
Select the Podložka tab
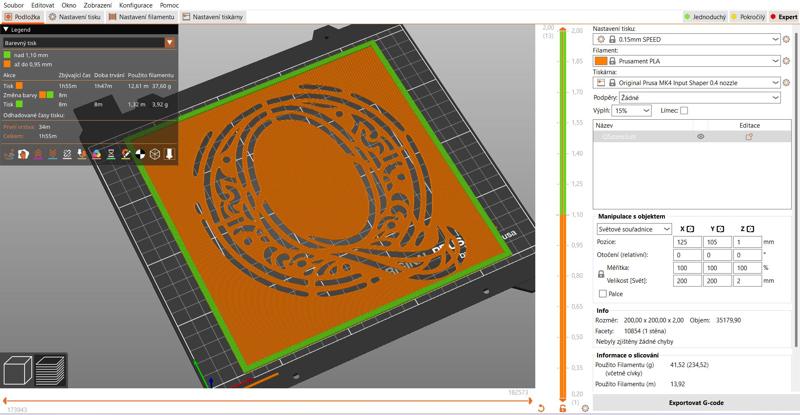(x=22, y=17)
